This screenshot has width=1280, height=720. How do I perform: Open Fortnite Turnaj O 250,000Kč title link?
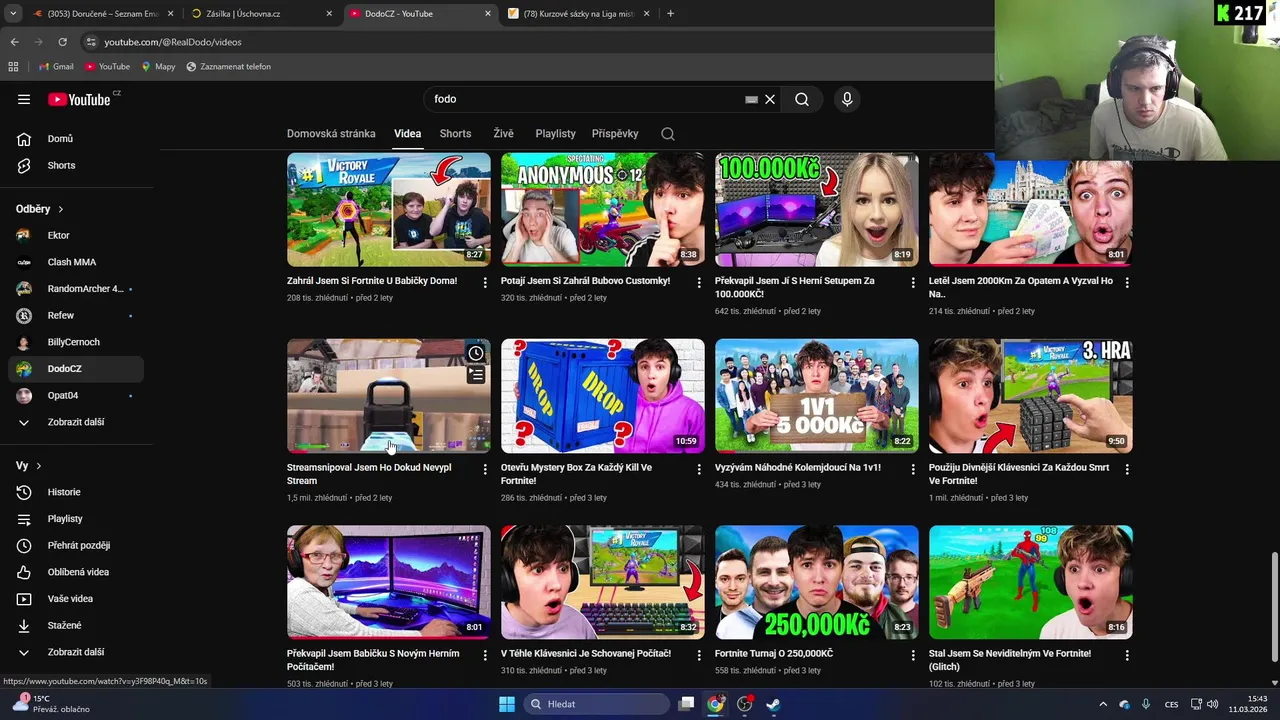774,654
